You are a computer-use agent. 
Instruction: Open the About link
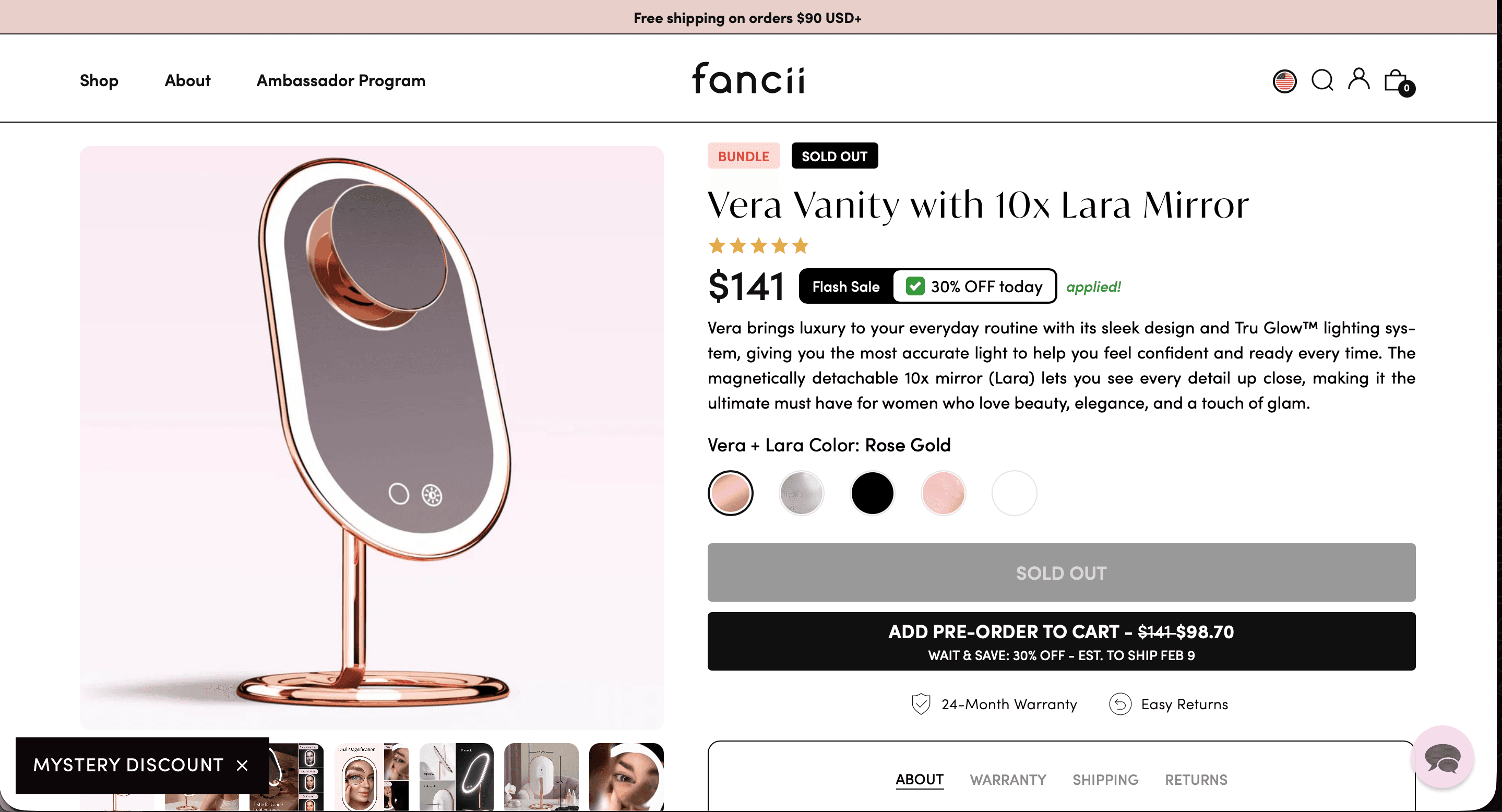coord(187,80)
